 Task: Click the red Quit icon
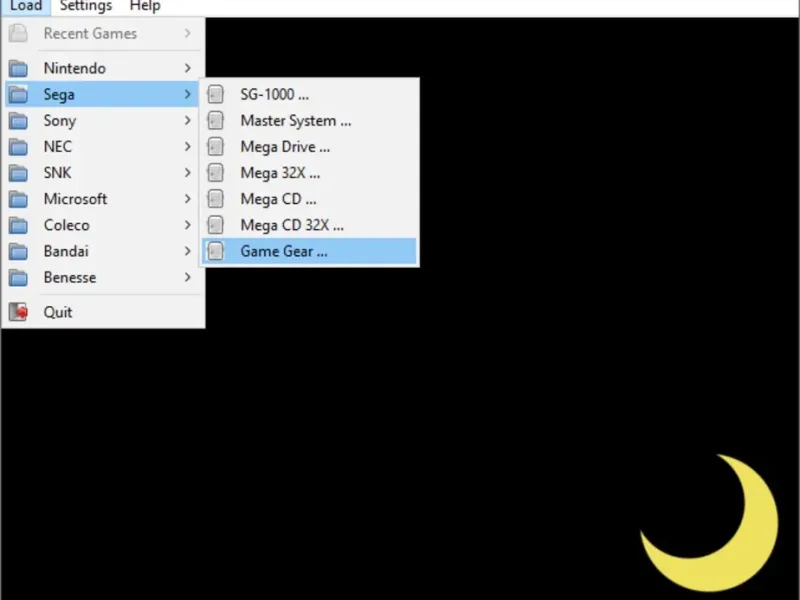click(18, 312)
